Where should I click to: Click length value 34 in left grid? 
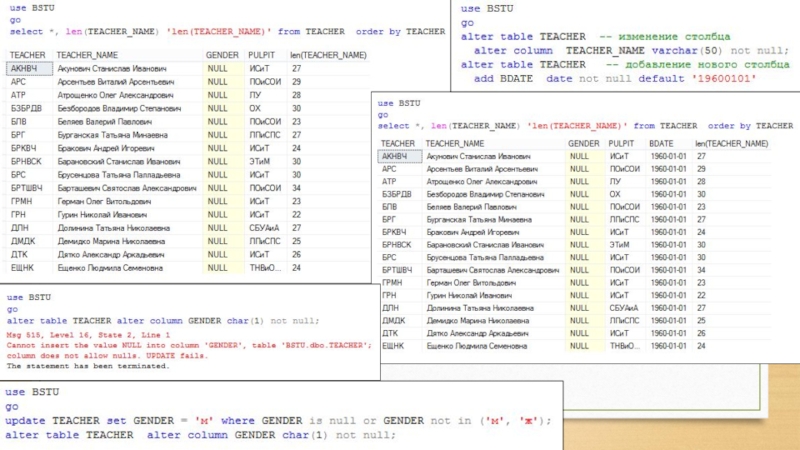tap(296, 187)
